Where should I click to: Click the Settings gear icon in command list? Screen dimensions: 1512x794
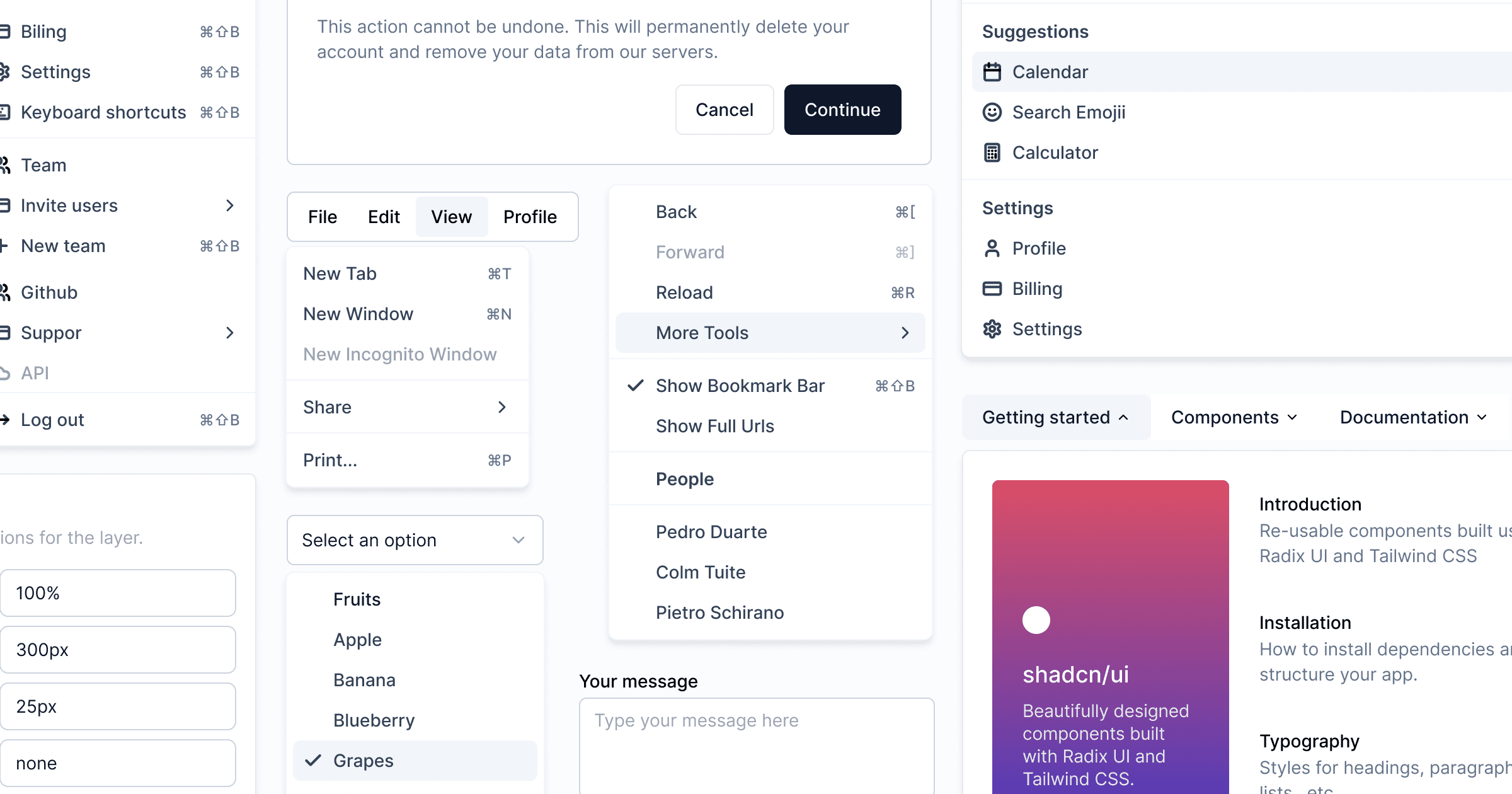992,329
